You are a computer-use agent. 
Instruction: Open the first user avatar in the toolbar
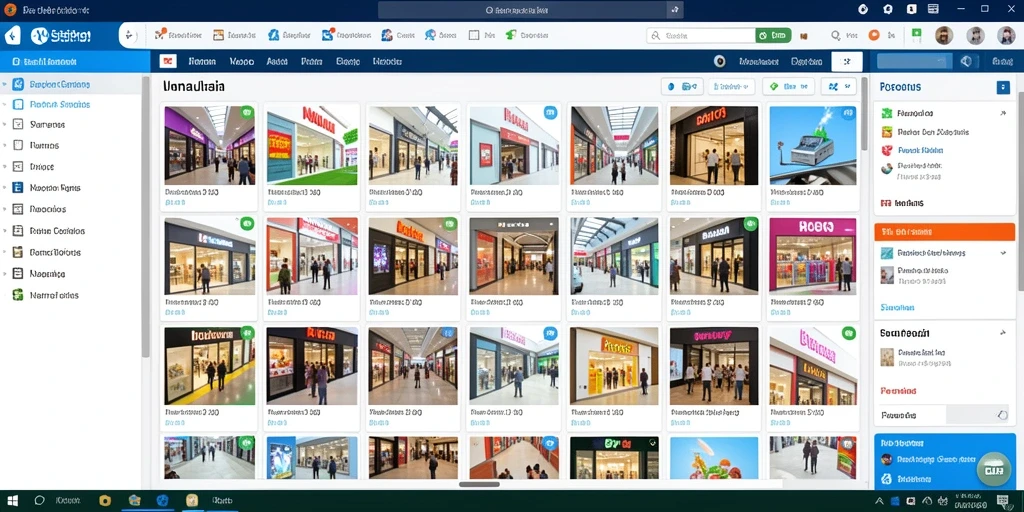944,35
